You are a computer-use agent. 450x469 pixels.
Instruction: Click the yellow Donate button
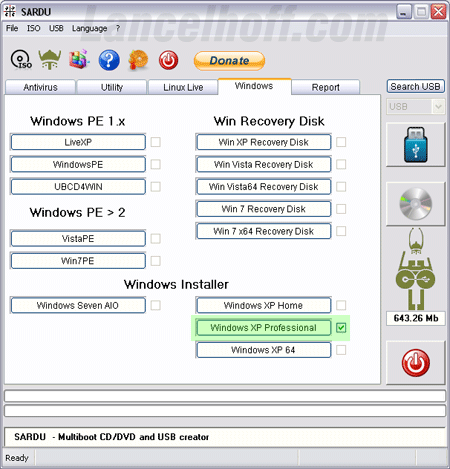[229, 61]
